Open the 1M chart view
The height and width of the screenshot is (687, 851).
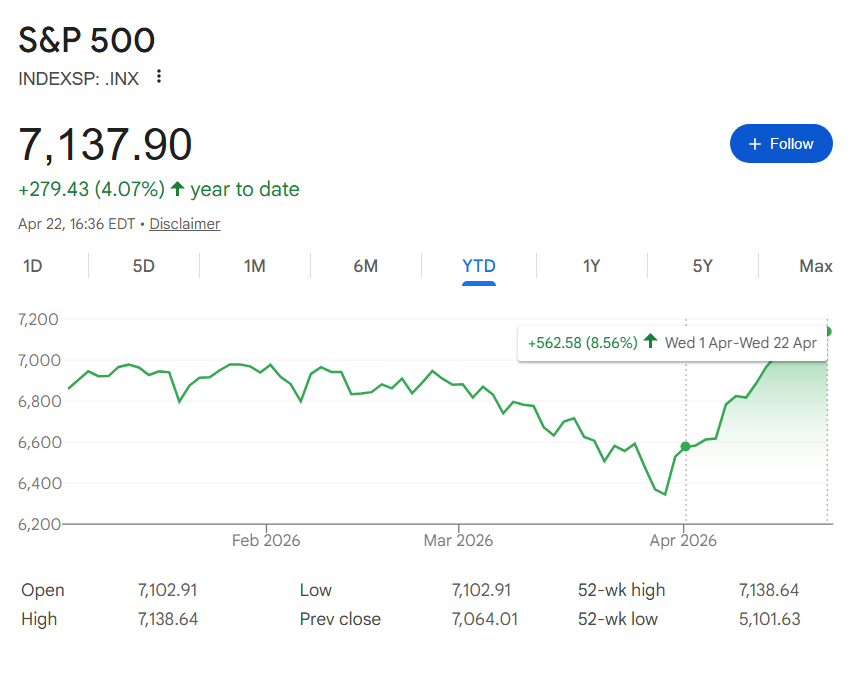[x=254, y=266]
